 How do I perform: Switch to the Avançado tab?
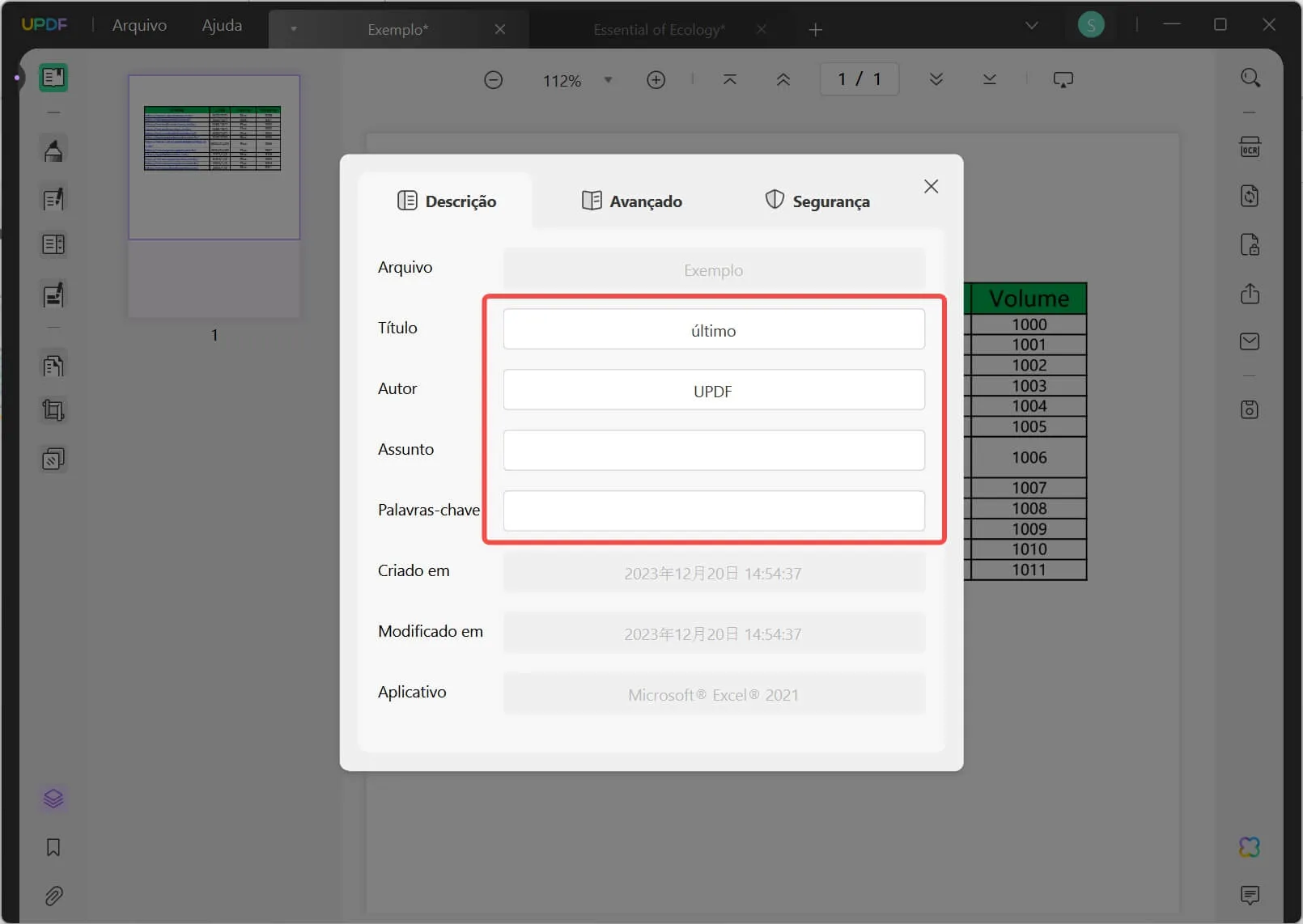tap(632, 201)
